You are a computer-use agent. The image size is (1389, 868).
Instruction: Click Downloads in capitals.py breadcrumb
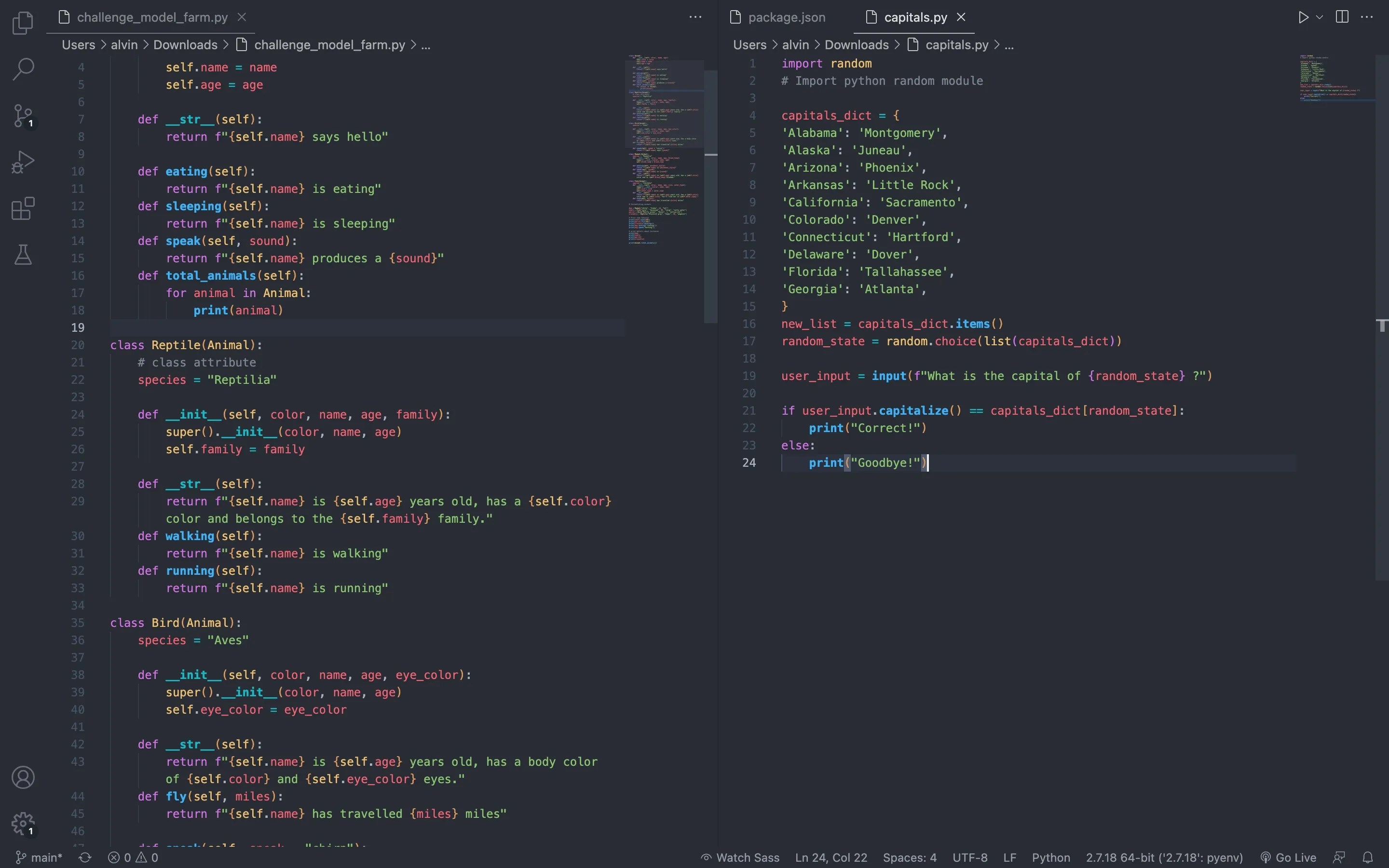coord(857,45)
